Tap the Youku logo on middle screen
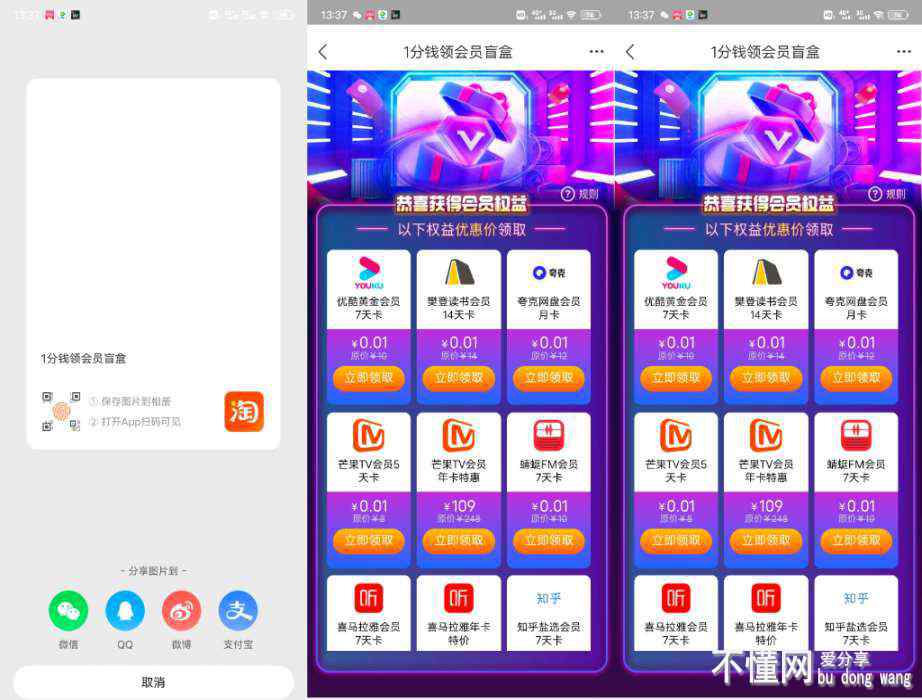This screenshot has height=700, width=922. (369, 273)
